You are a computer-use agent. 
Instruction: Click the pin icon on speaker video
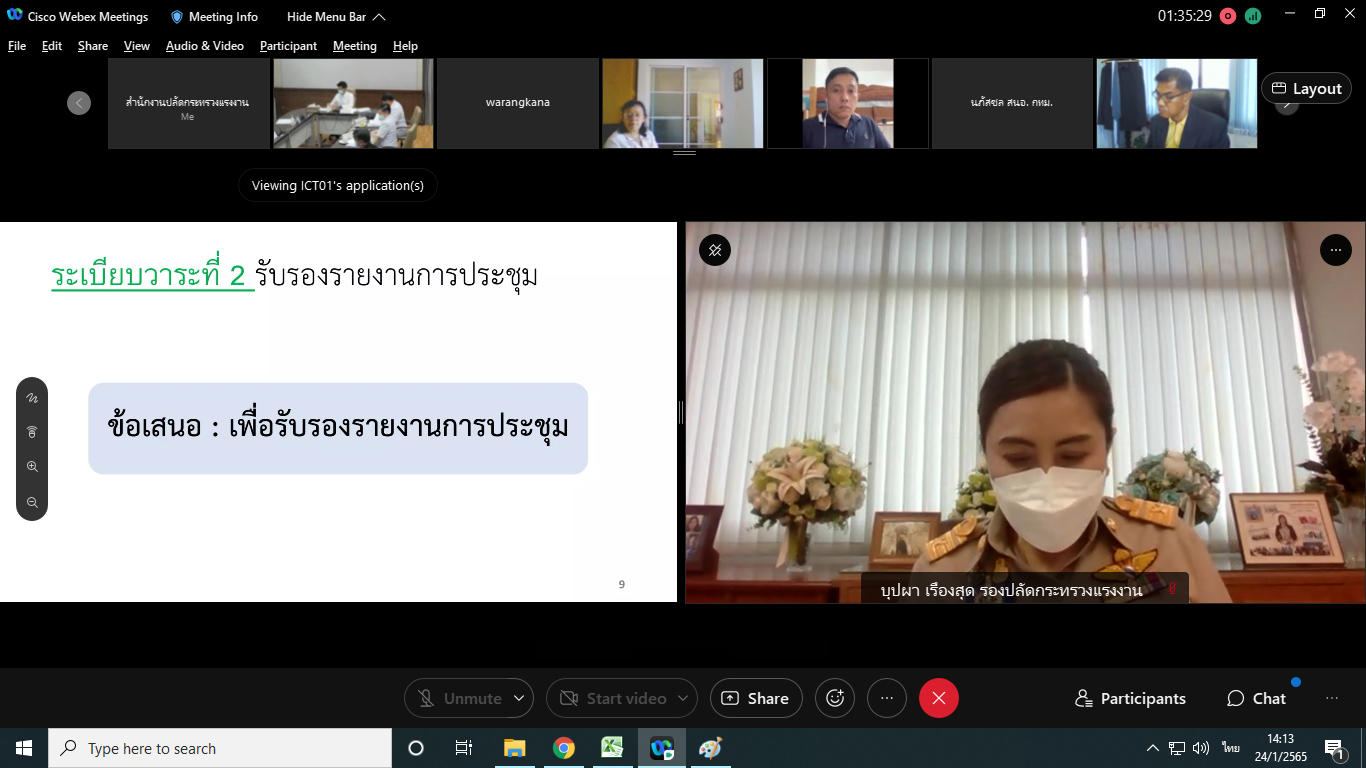tap(715, 250)
